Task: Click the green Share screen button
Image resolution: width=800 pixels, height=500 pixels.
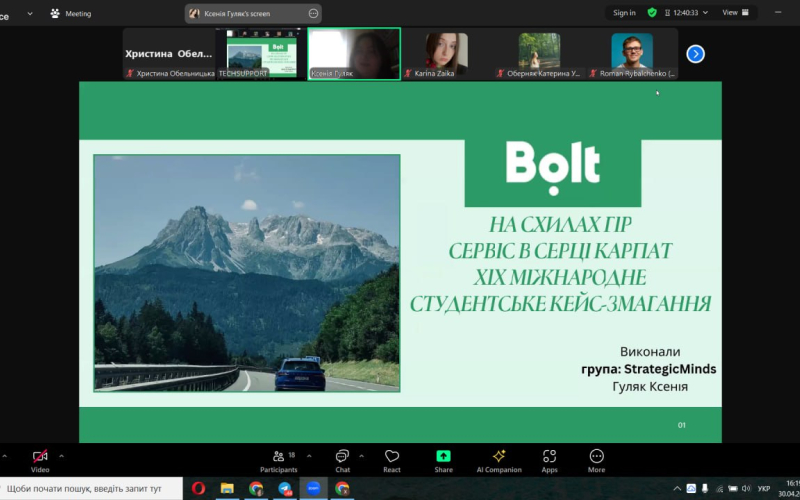Action: pyautogui.click(x=443, y=460)
